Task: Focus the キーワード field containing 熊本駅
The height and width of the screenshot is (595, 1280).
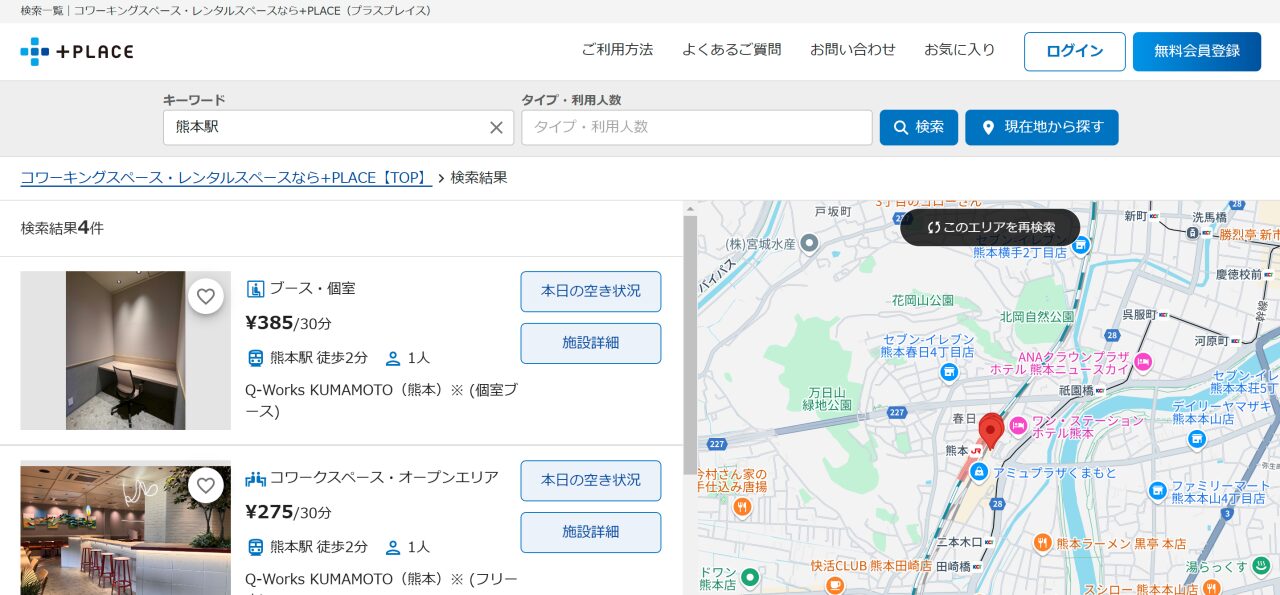Action: tap(338, 128)
